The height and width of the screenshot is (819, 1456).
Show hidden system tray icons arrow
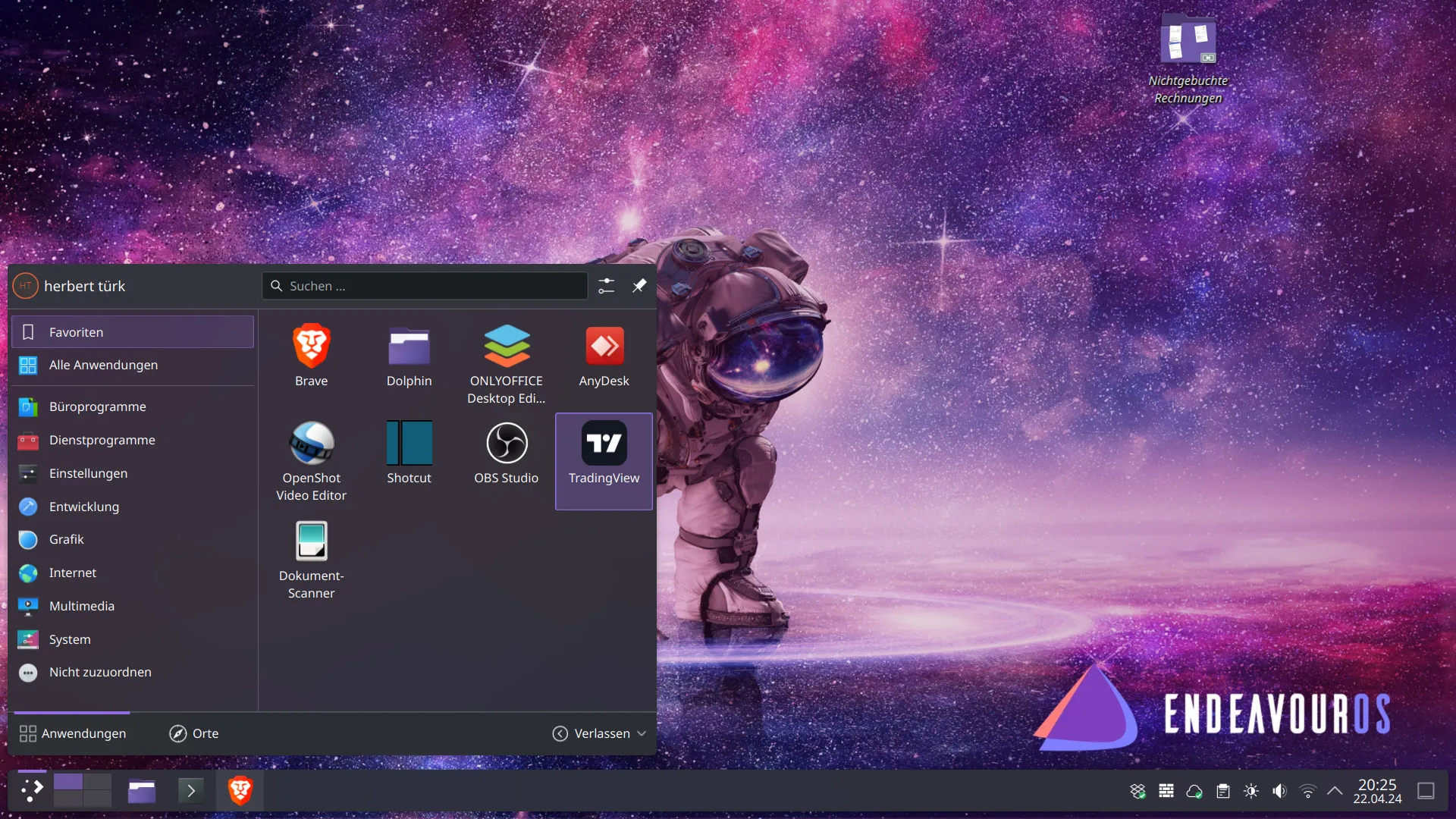(x=1335, y=791)
